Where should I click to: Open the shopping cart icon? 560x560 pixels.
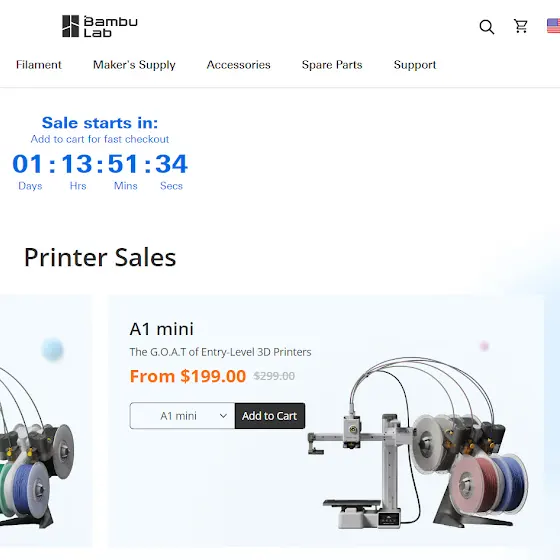(521, 26)
